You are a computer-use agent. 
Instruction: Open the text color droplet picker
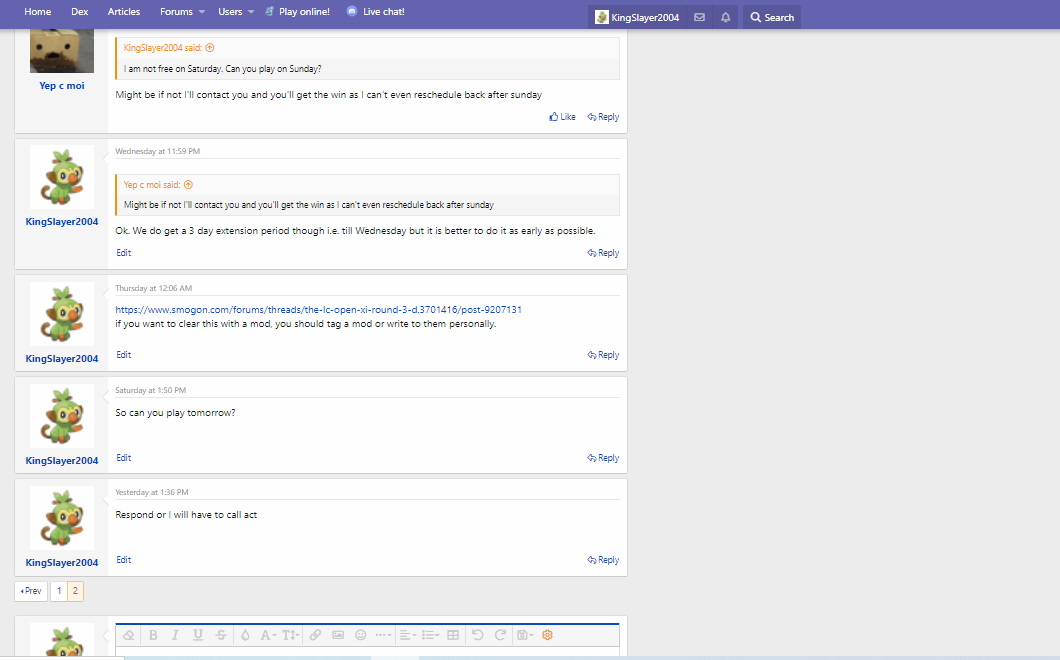click(x=245, y=635)
